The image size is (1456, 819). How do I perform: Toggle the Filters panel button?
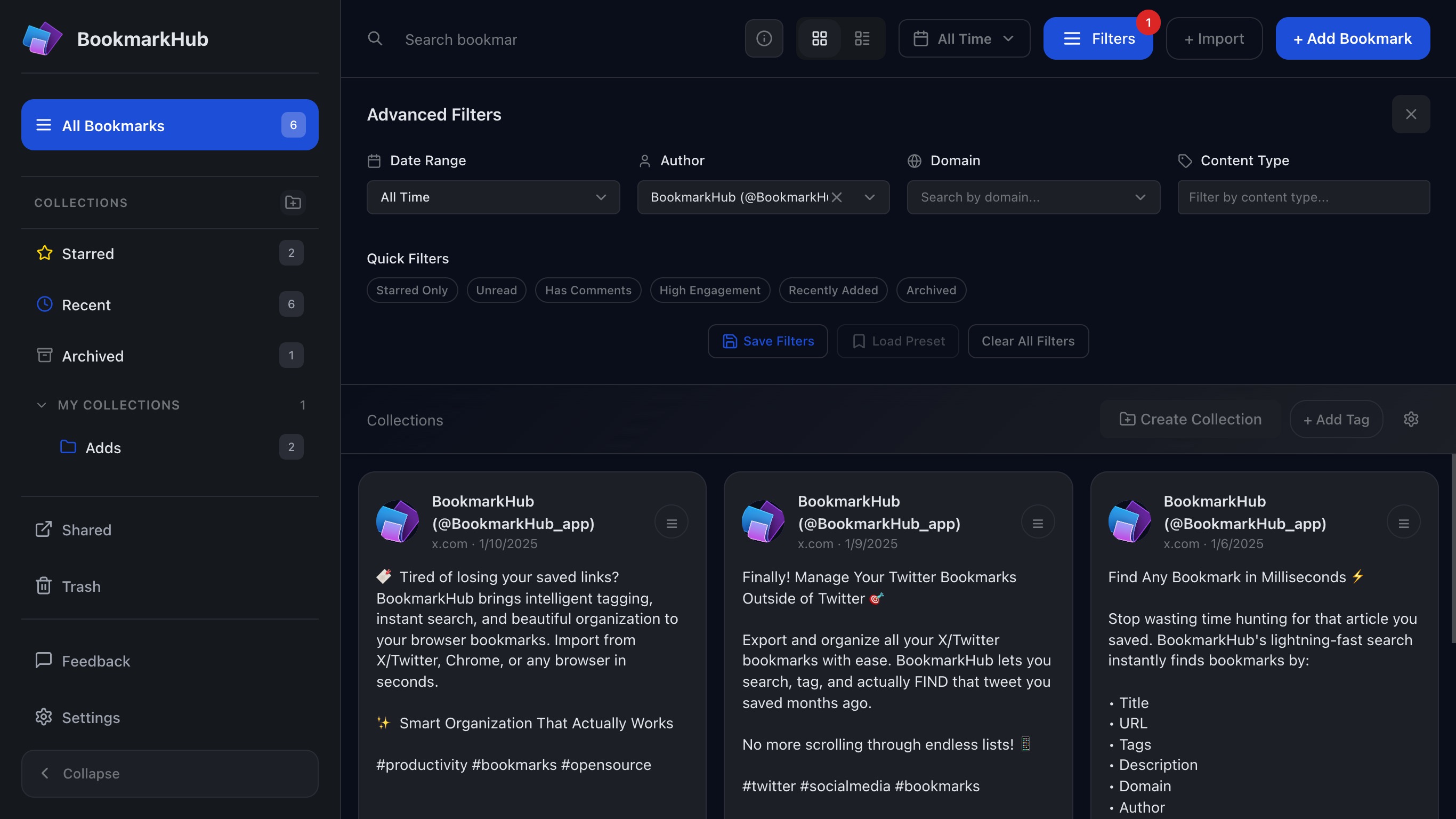click(x=1098, y=38)
